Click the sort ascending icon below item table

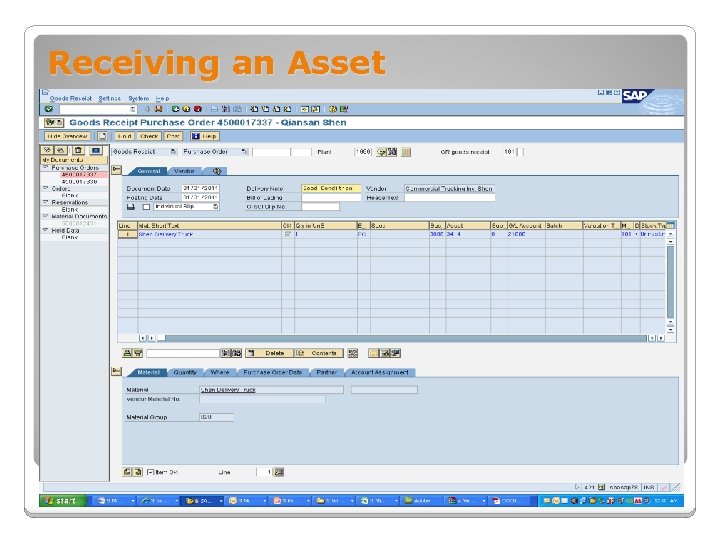(127, 353)
